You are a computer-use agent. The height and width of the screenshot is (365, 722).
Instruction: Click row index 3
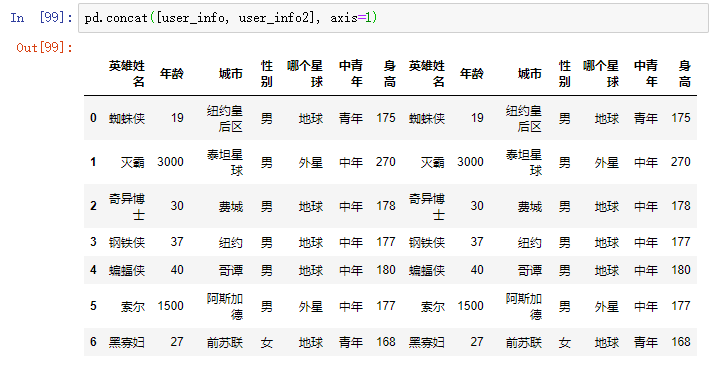93,242
